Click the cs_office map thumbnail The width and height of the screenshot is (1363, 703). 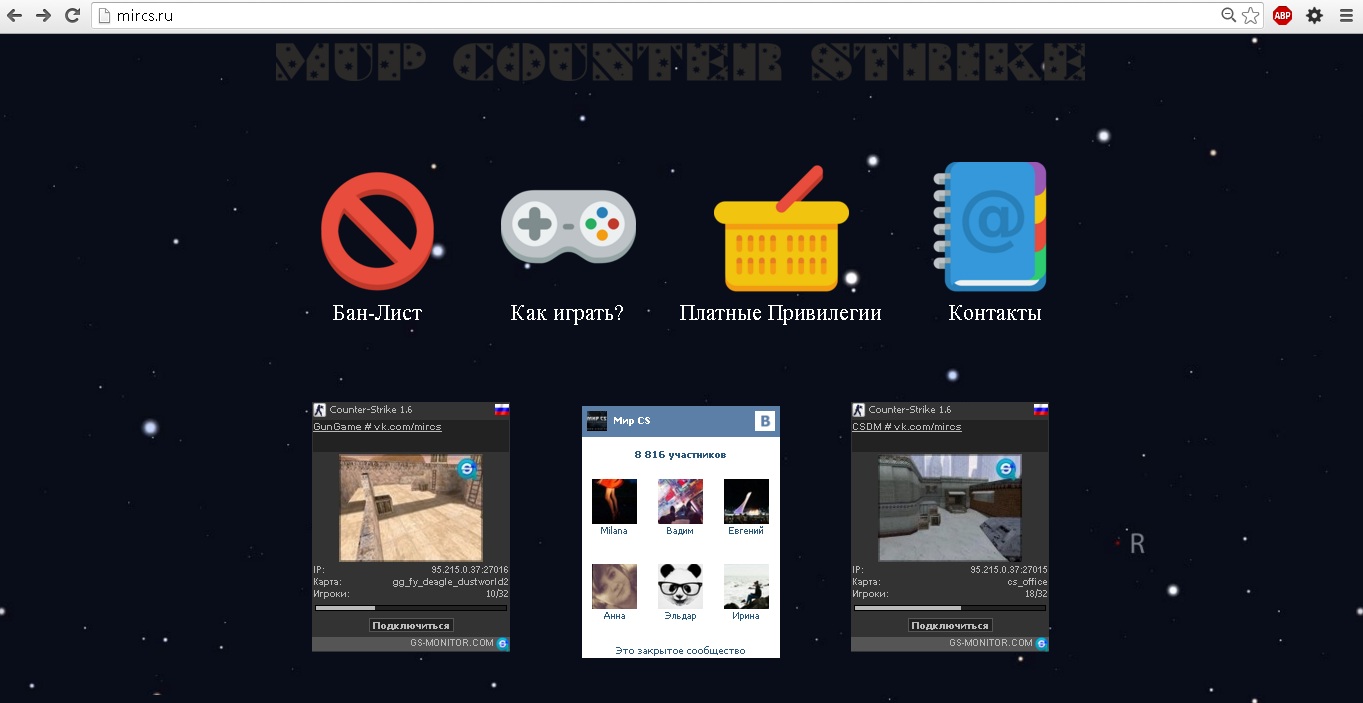tap(949, 508)
